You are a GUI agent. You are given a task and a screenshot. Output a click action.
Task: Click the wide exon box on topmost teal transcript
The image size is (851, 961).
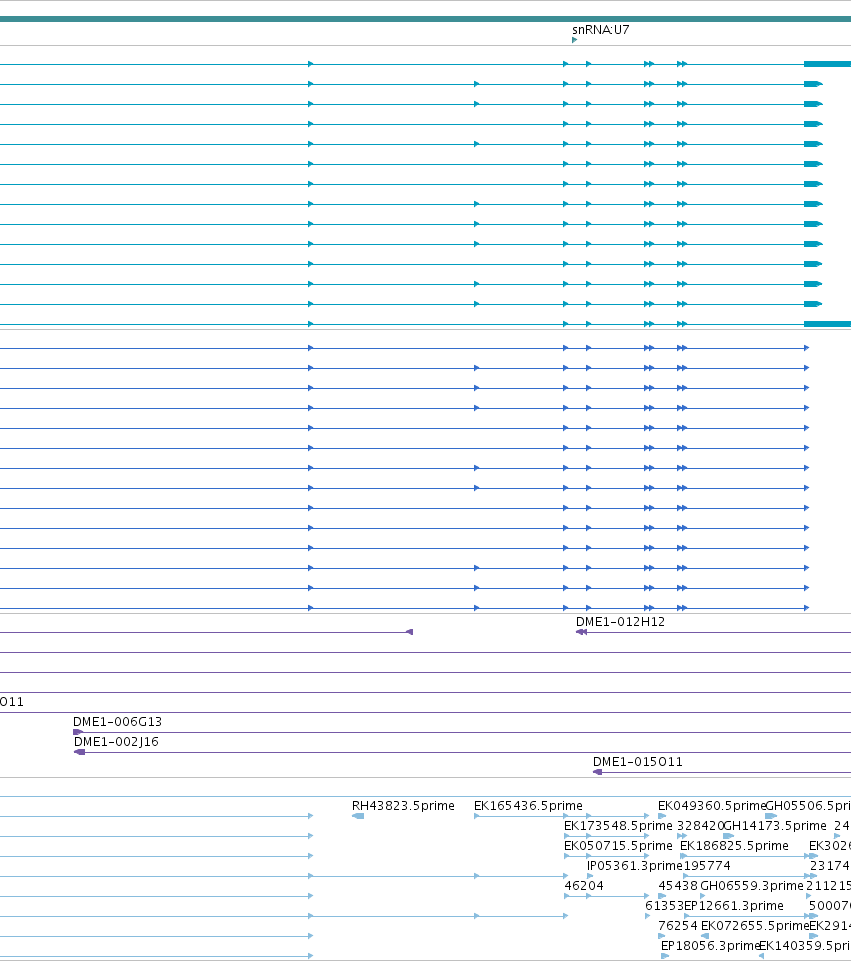click(x=827, y=64)
